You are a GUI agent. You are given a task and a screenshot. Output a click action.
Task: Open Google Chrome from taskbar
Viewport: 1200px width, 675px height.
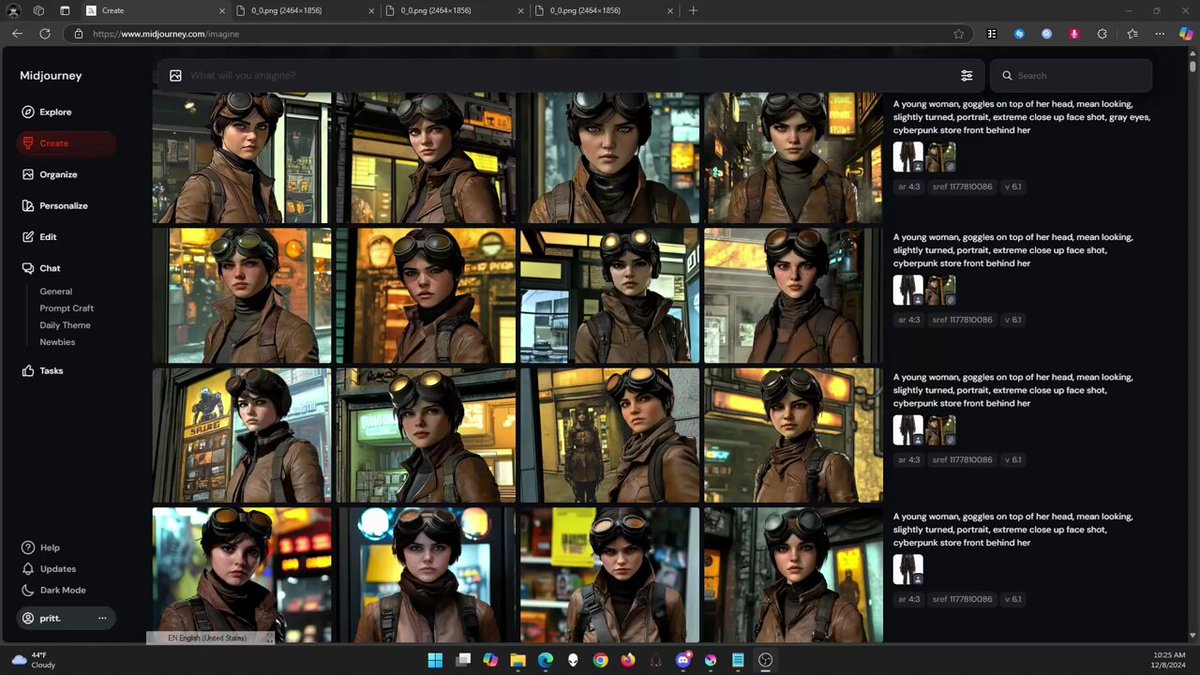click(x=600, y=660)
